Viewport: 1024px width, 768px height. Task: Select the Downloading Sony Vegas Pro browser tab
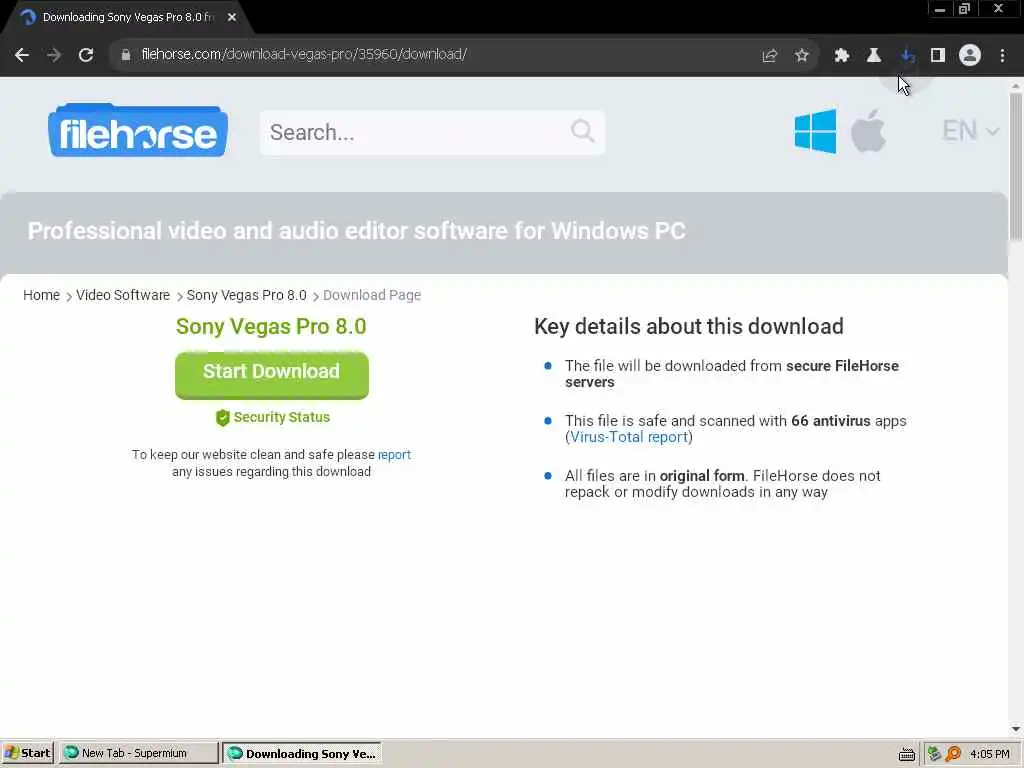(x=127, y=18)
